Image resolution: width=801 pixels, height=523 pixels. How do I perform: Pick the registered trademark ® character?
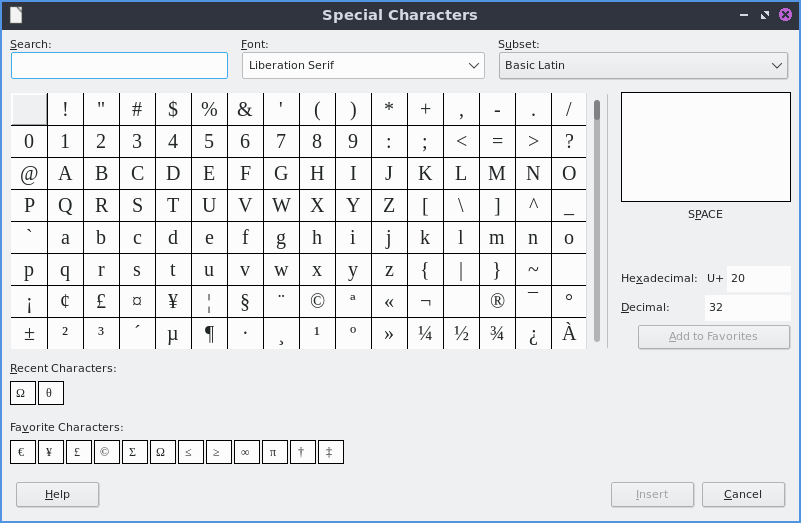pos(497,300)
